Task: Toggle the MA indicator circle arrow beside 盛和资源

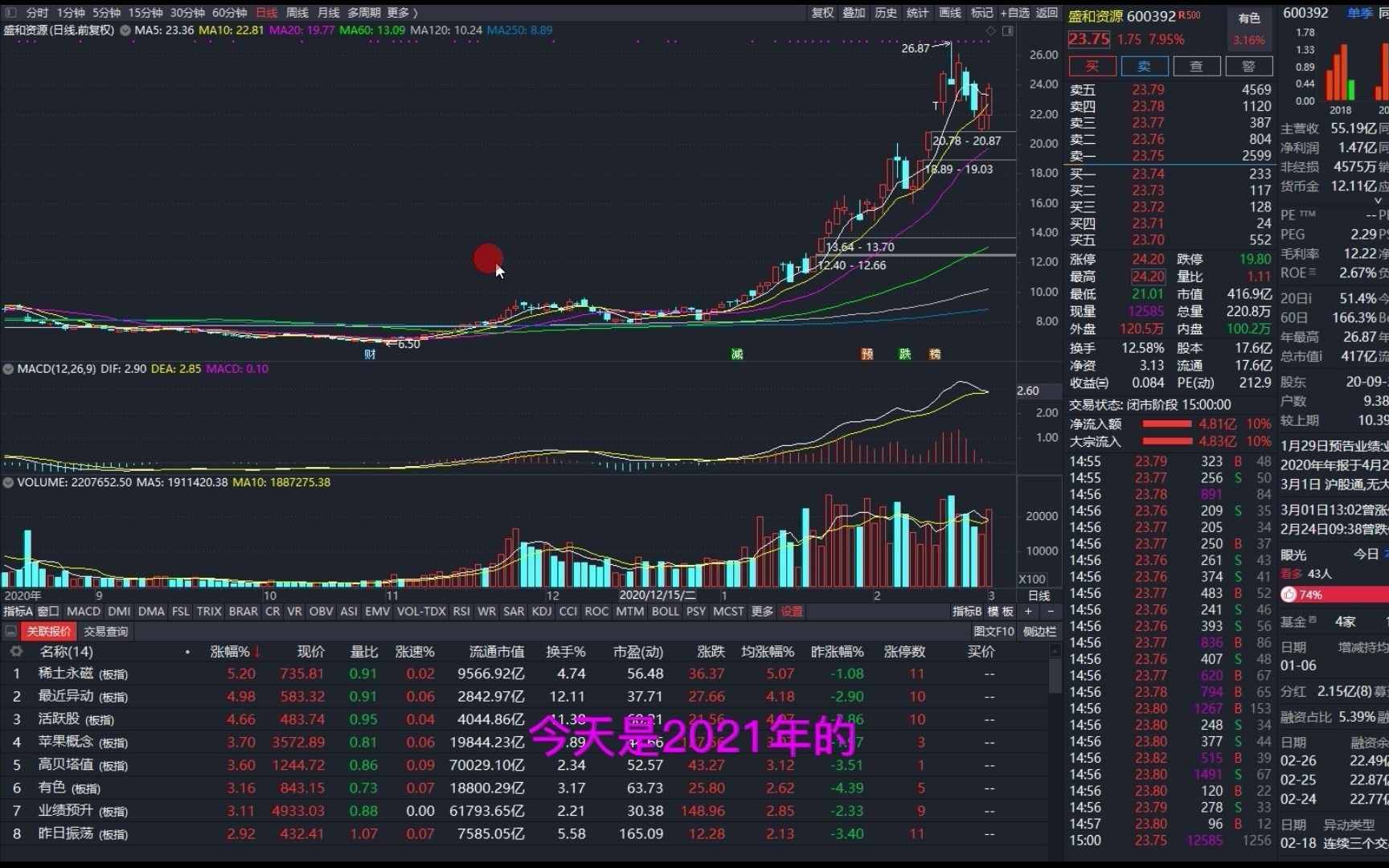Action: pyautogui.click(x=125, y=31)
